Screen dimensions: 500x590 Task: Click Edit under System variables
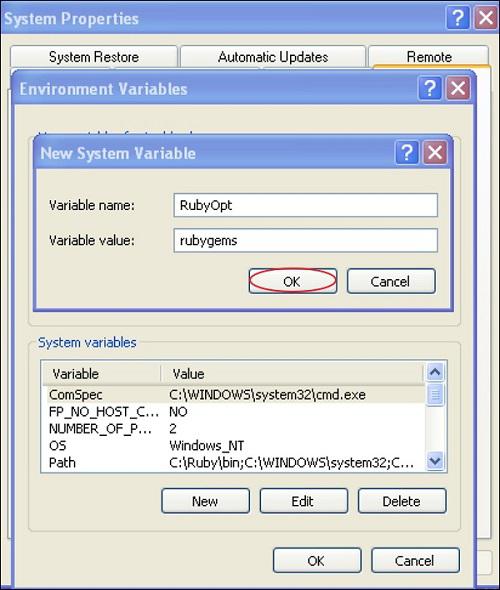304,501
